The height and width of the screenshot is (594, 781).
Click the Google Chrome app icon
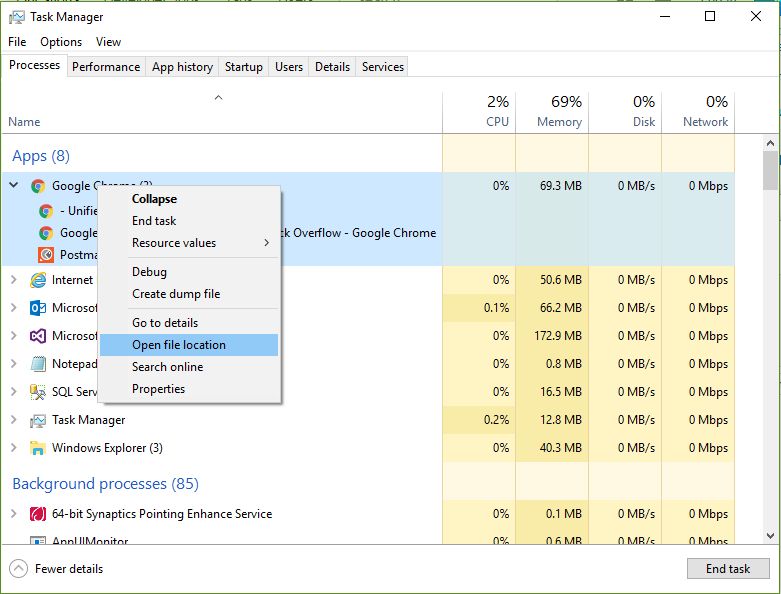tap(38, 186)
